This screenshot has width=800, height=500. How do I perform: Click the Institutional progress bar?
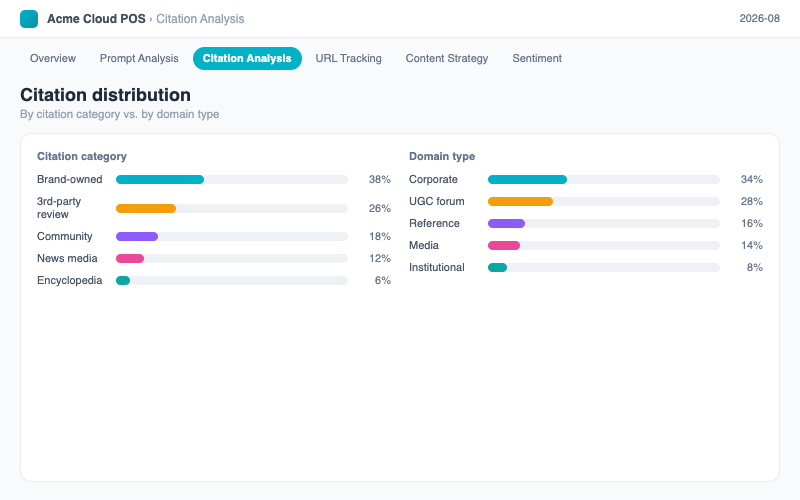click(x=604, y=267)
